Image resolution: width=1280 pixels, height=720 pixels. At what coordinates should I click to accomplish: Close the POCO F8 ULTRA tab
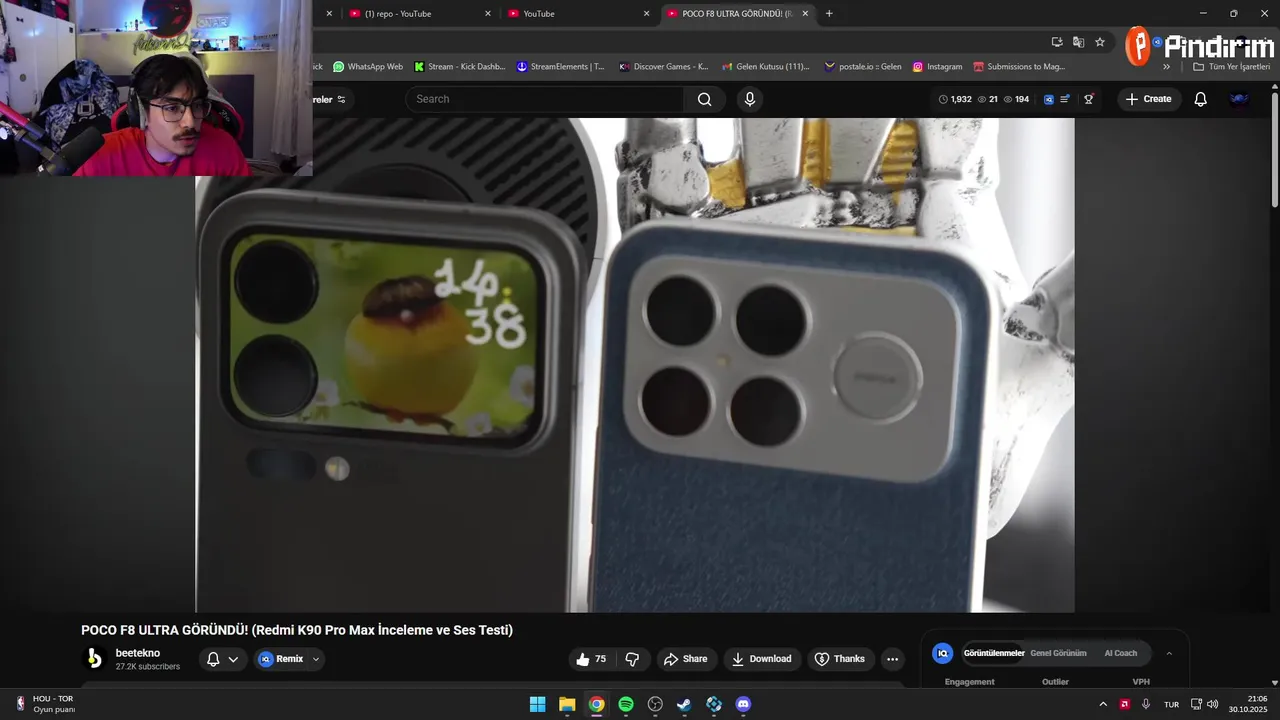[x=805, y=14]
